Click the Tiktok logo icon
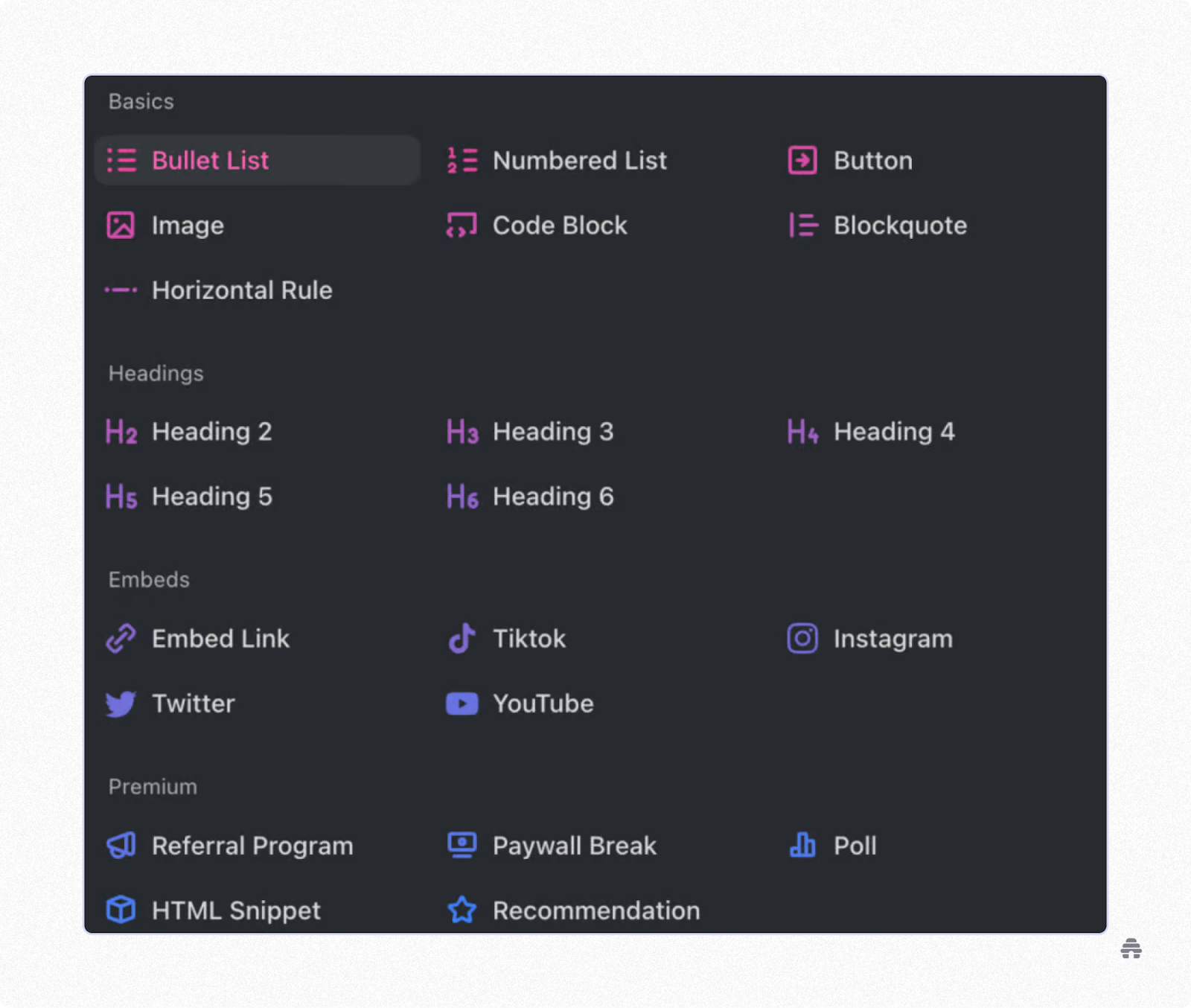 click(x=462, y=638)
